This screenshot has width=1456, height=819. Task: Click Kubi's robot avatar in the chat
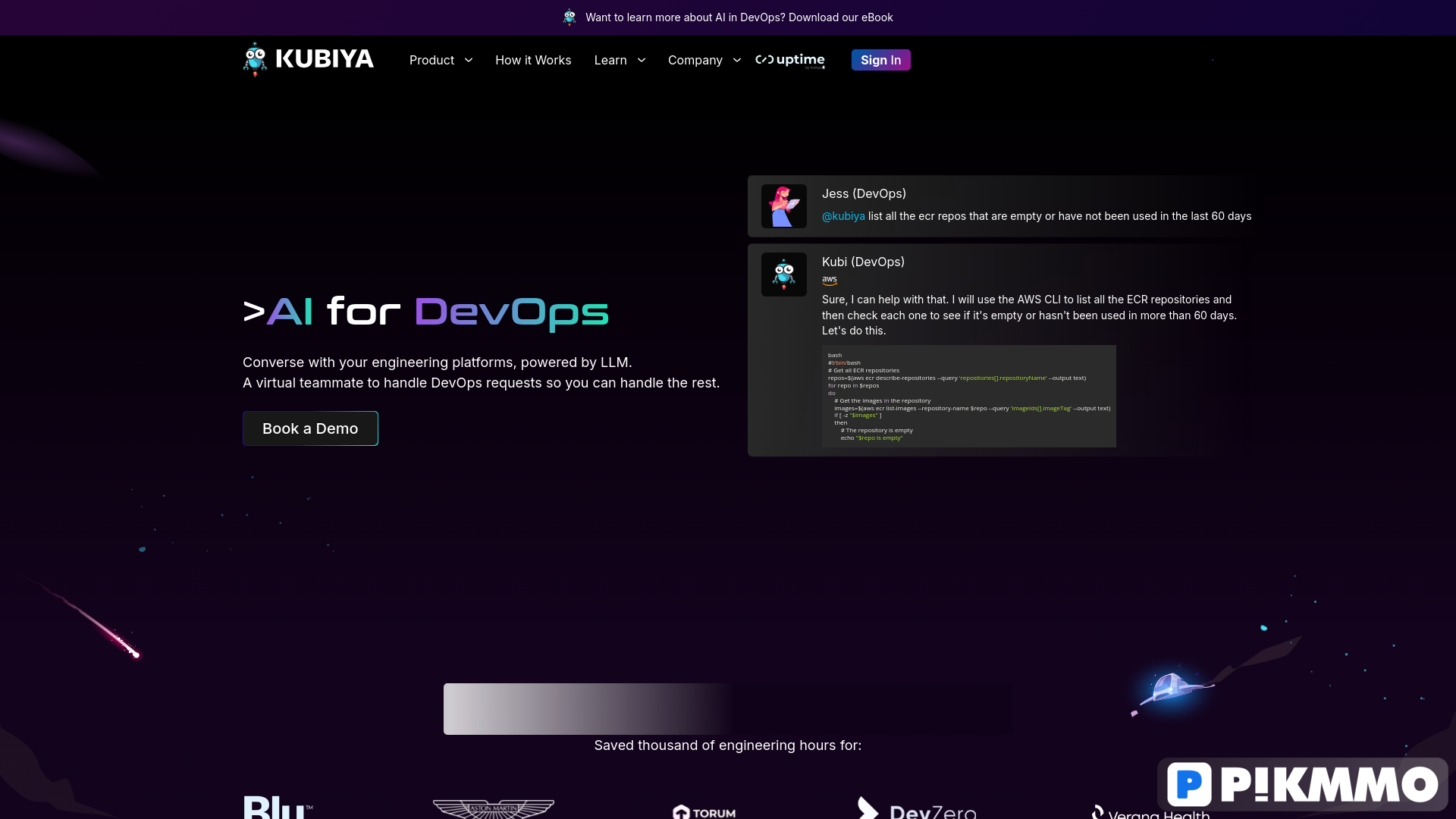[784, 275]
